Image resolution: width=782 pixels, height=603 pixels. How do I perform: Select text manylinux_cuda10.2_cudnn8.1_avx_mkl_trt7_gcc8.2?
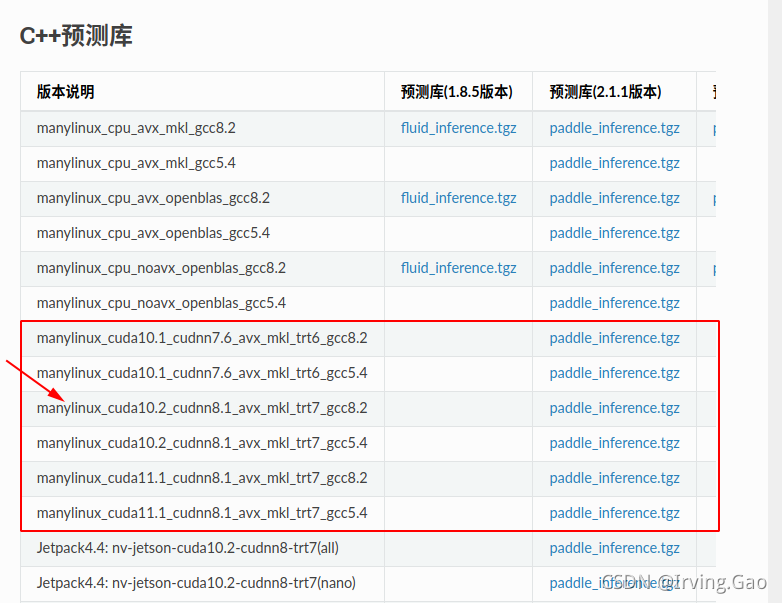202,408
